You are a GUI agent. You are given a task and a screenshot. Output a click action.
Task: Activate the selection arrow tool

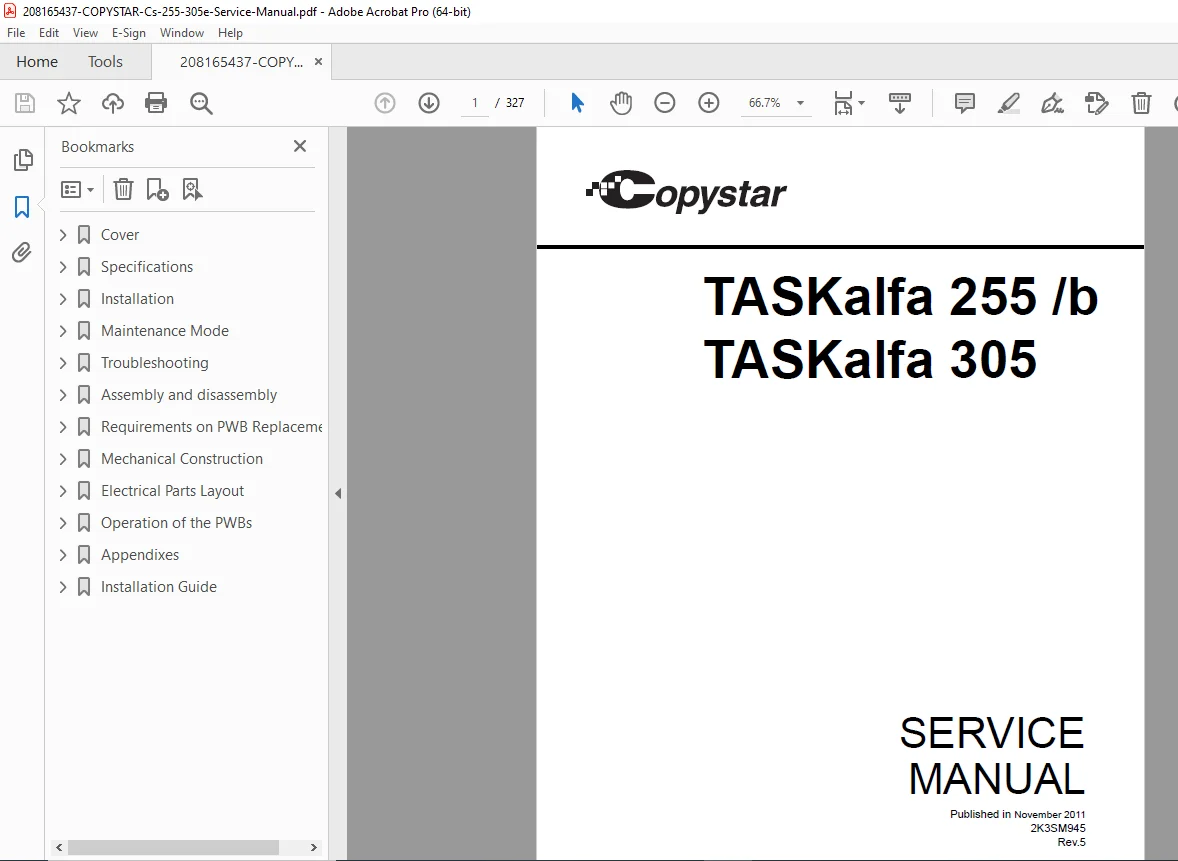pyautogui.click(x=577, y=103)
